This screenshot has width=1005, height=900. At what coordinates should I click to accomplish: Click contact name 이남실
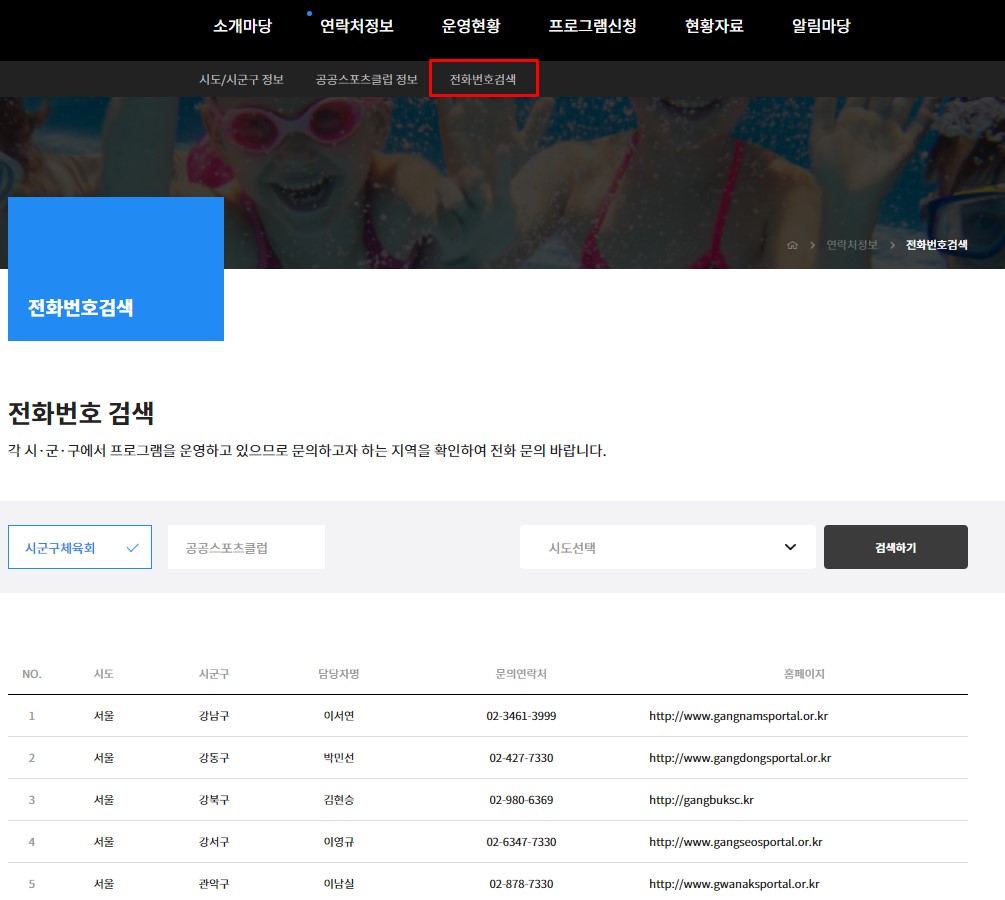pyautogui.click(x=339, y=884)
